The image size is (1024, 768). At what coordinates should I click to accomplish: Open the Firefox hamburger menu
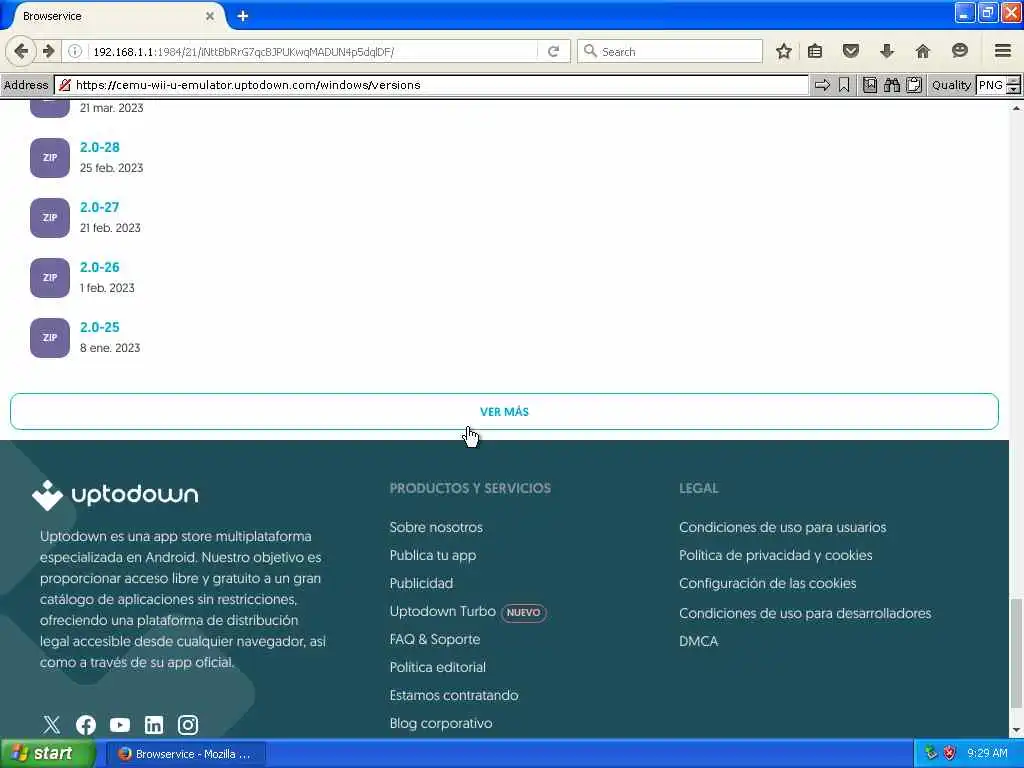point(1003,51)
